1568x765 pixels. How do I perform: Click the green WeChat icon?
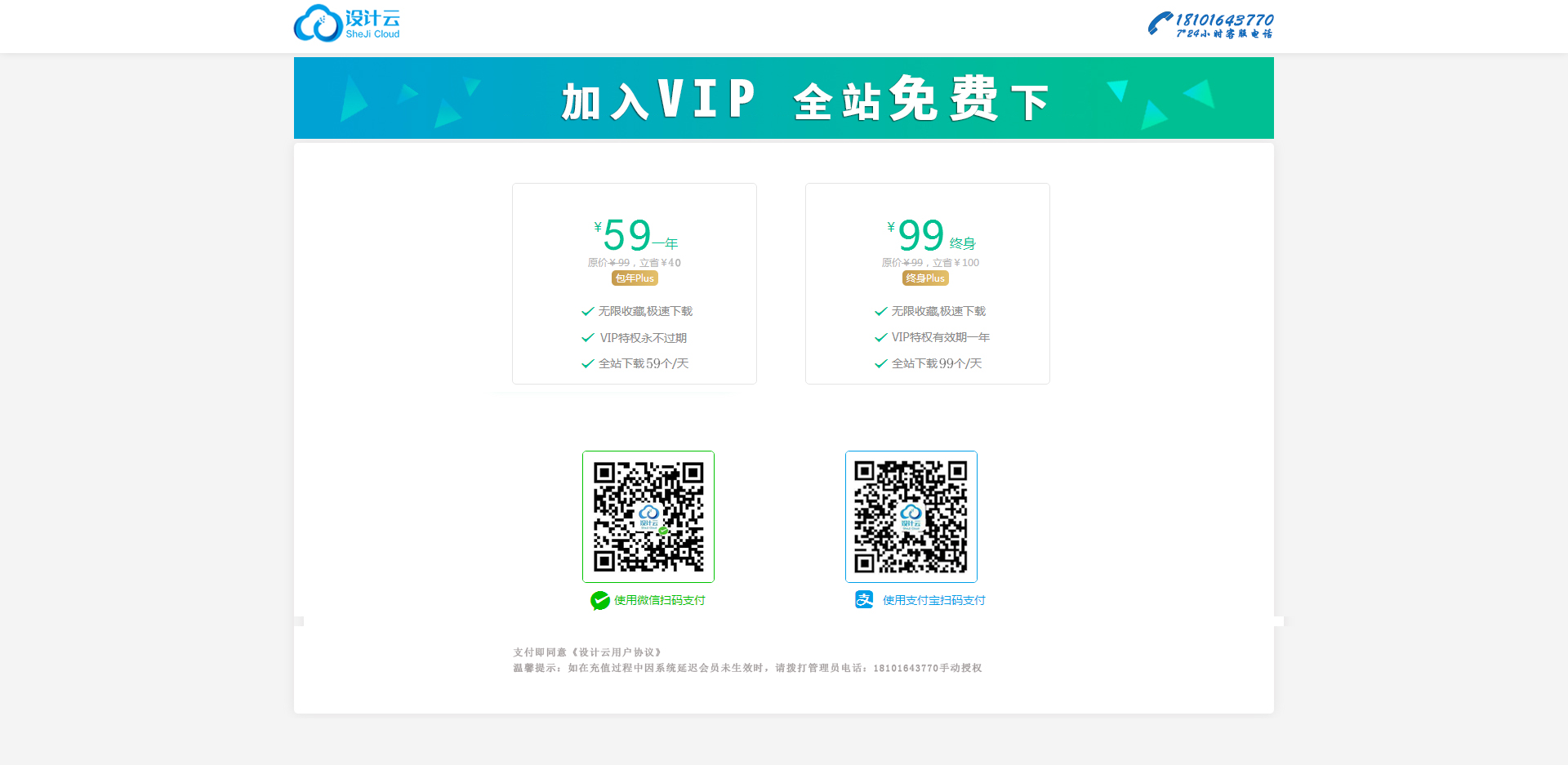pyautogui.click(x=600, y=601)
